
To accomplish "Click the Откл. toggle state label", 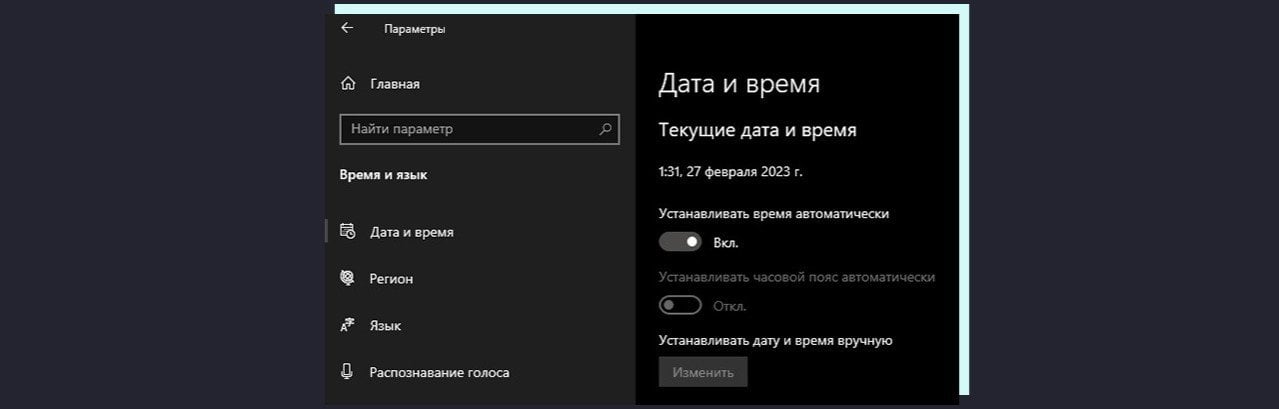I will click(x=730, y=306).
